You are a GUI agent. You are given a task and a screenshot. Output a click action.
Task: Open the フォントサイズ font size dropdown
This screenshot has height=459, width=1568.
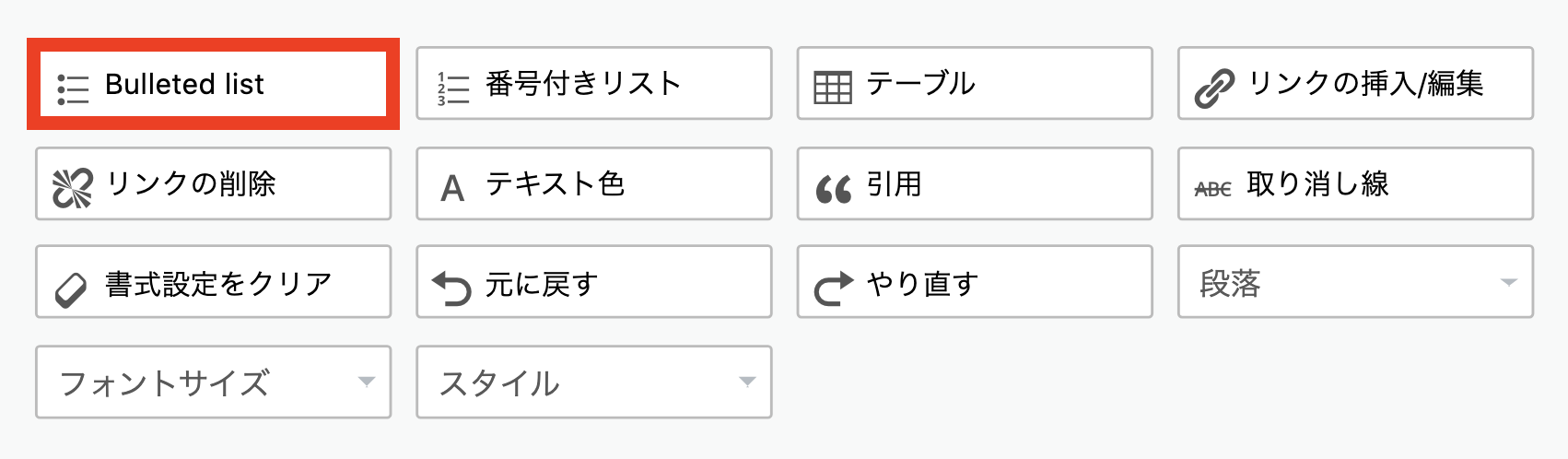(x=214, y=382)
